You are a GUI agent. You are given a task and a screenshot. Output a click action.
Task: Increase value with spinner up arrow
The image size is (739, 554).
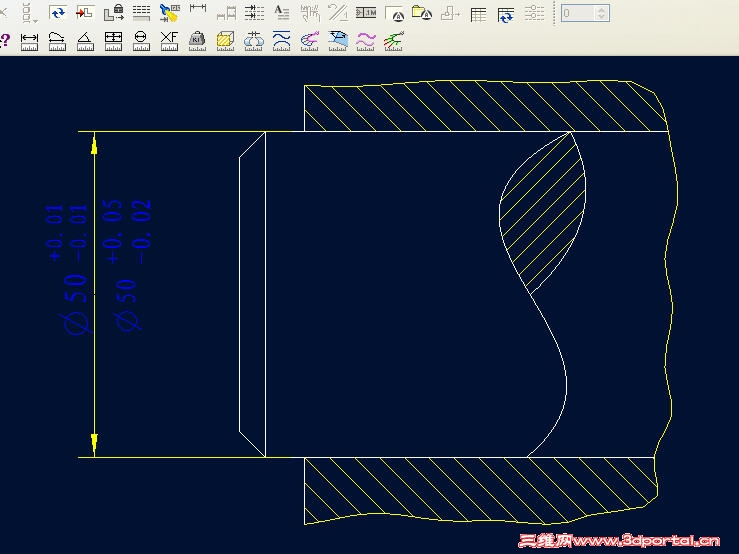tap(601, 9)
